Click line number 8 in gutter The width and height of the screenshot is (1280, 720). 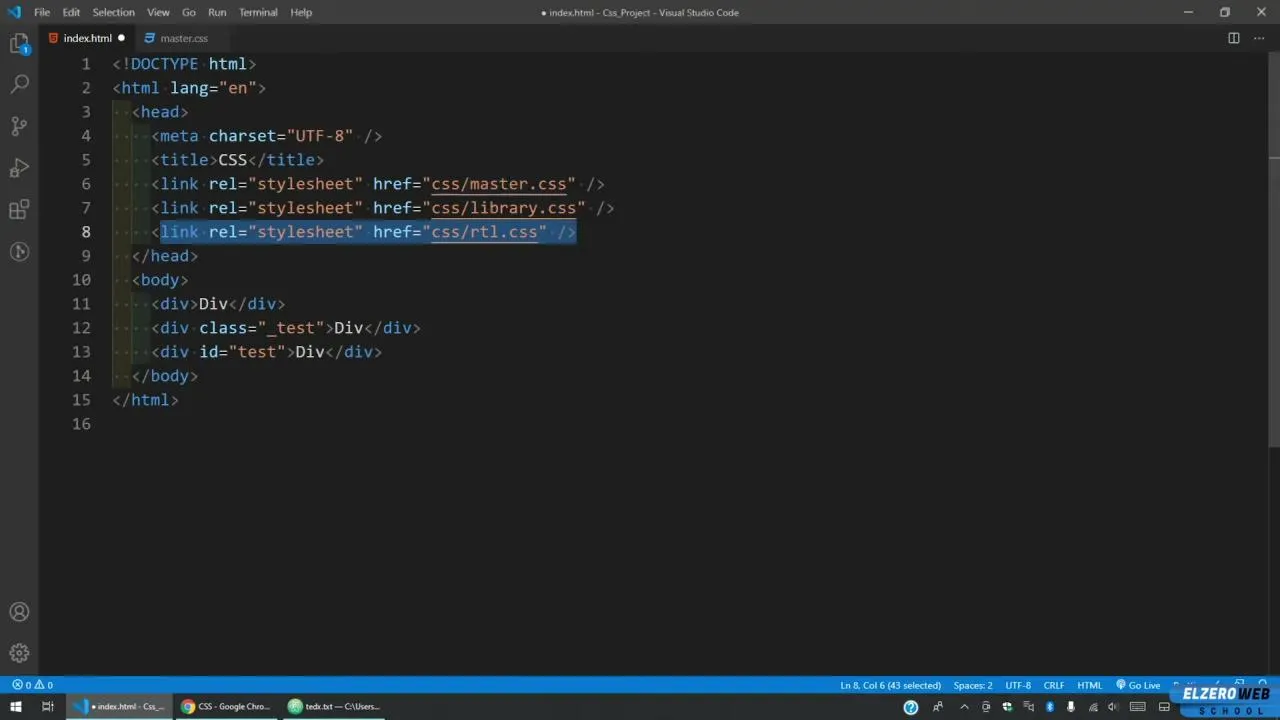[x=86, y=232]
